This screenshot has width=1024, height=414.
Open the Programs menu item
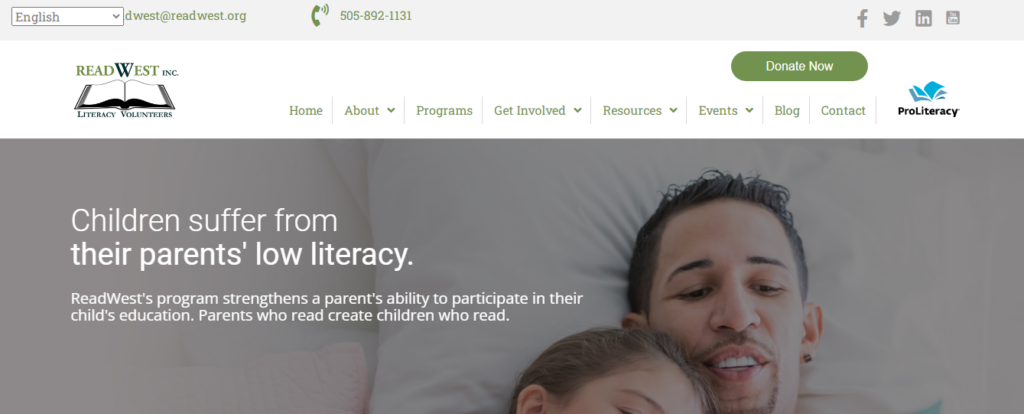click(x=444, y=110)
